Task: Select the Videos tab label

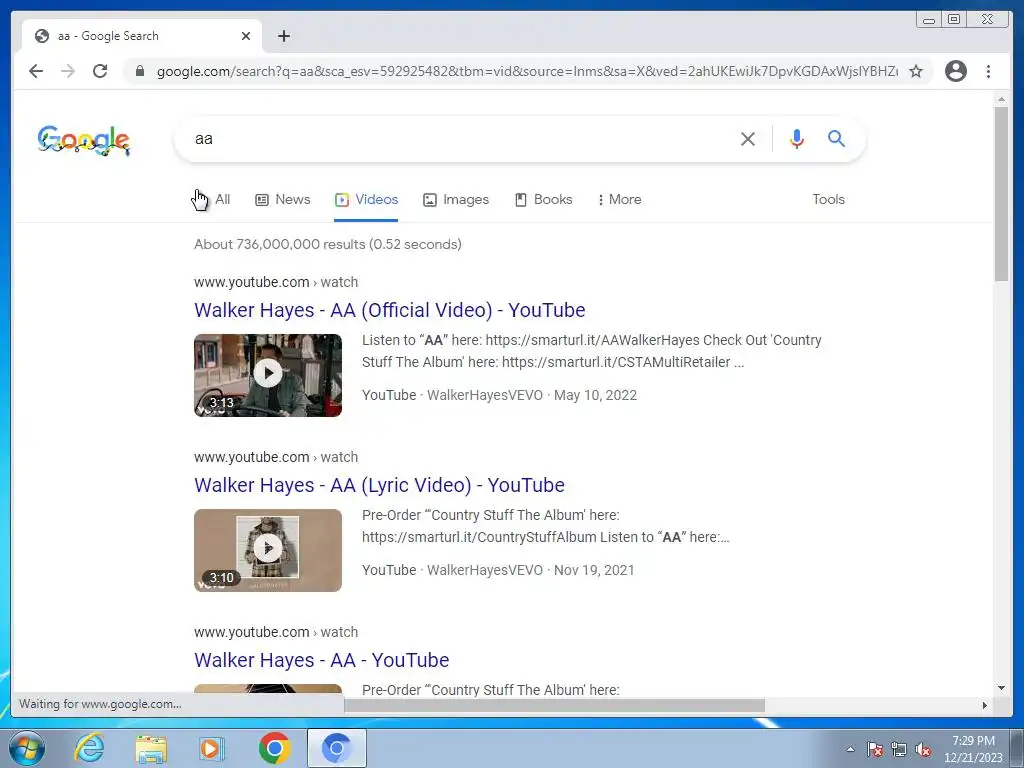Action: 377,199
